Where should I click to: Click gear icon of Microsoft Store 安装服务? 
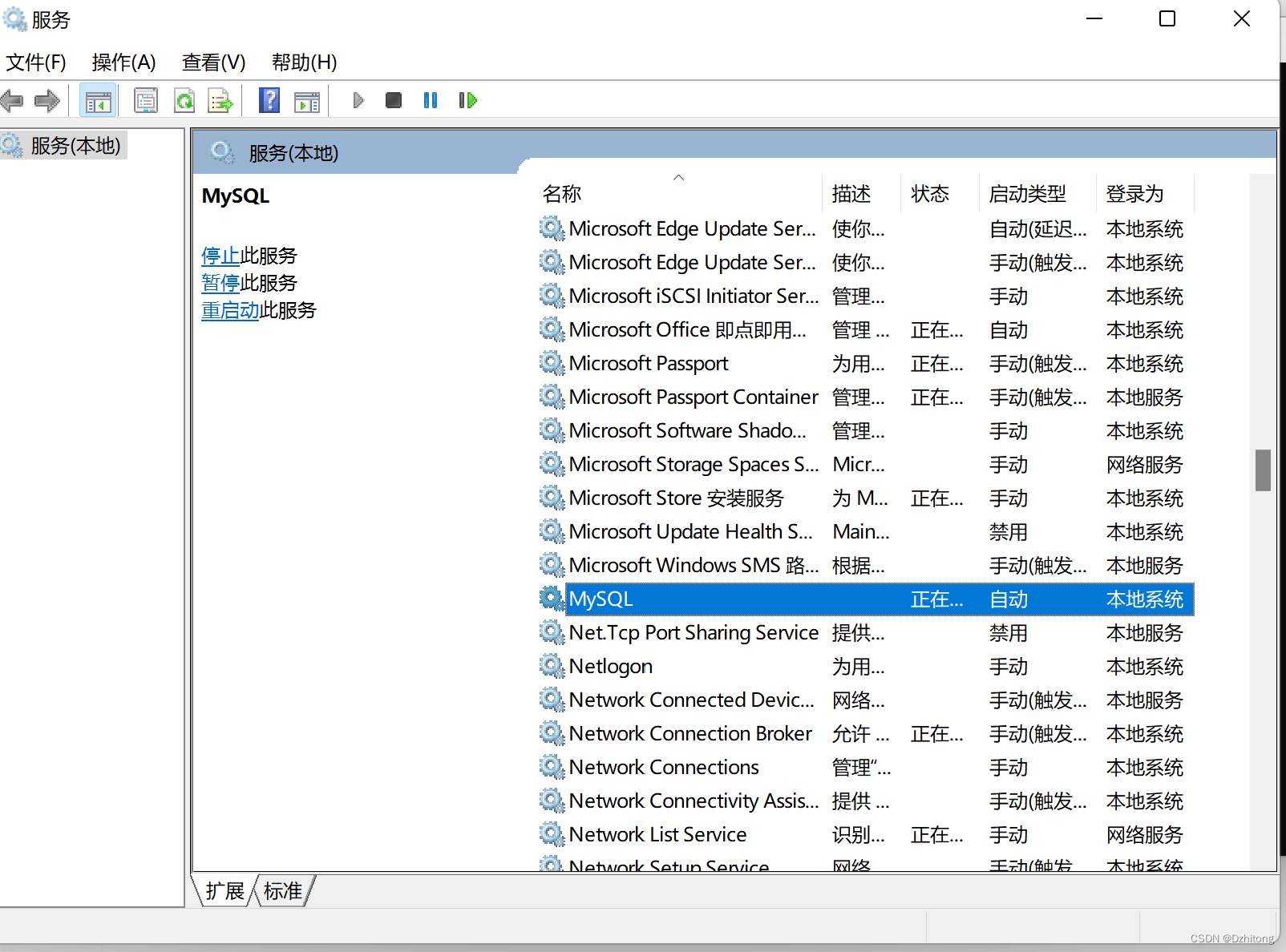(552, 498)
